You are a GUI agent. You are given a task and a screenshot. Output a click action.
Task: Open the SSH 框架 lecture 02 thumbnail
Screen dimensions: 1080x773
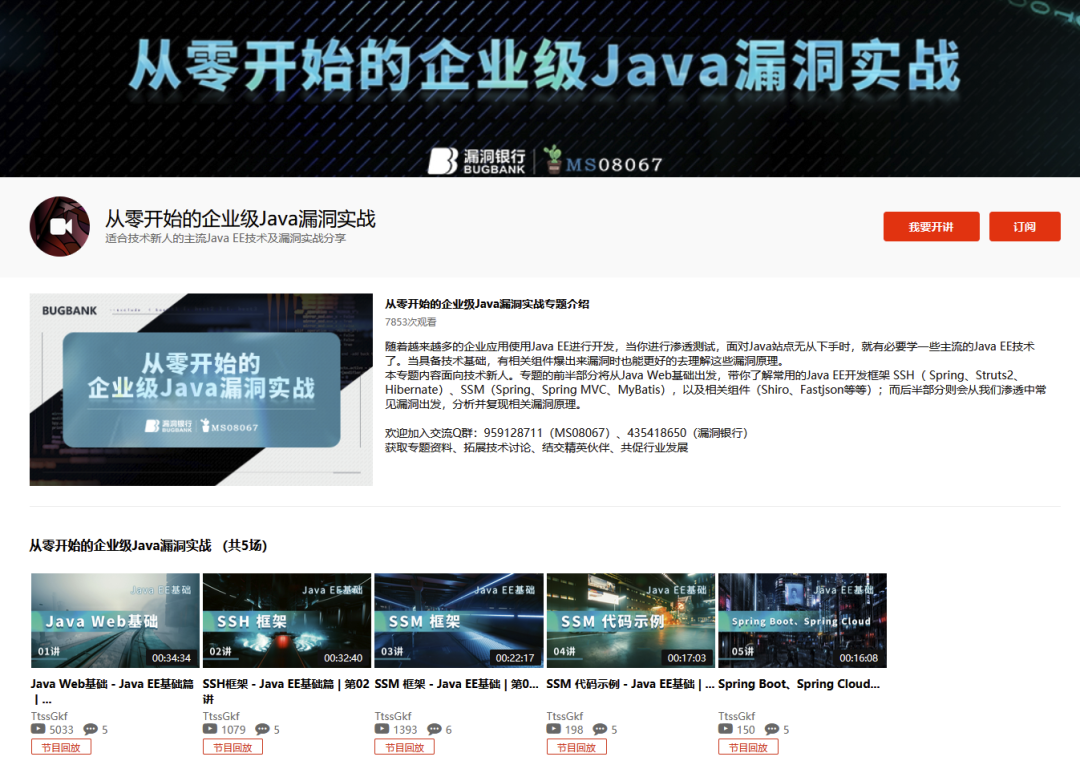[x=287, y=621]
